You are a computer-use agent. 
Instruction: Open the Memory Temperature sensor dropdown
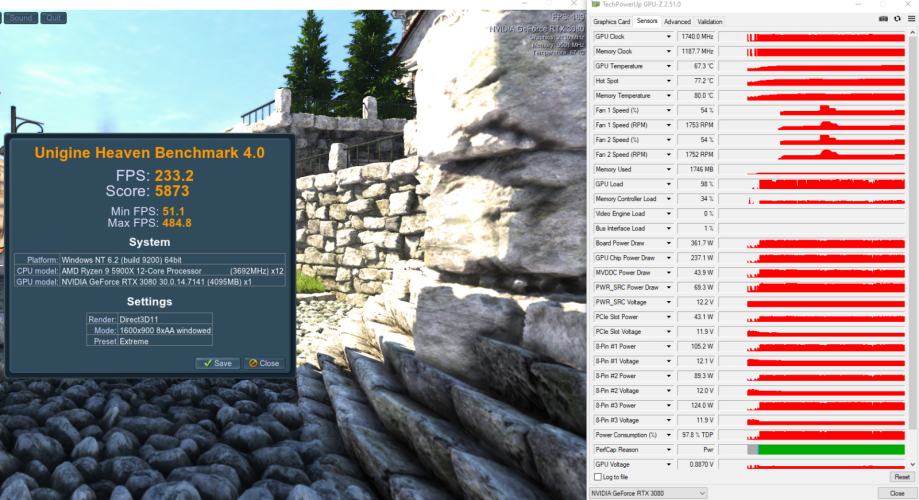[x=668, y=96]
